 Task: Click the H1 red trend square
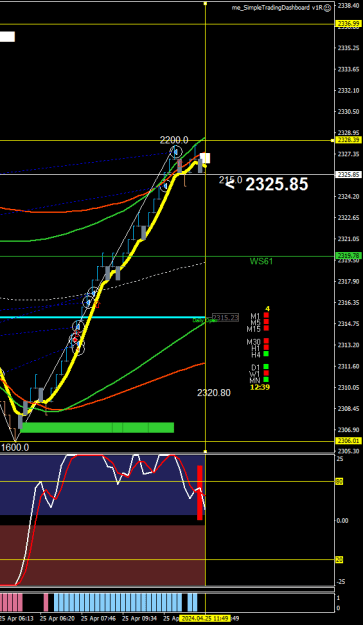266,347
